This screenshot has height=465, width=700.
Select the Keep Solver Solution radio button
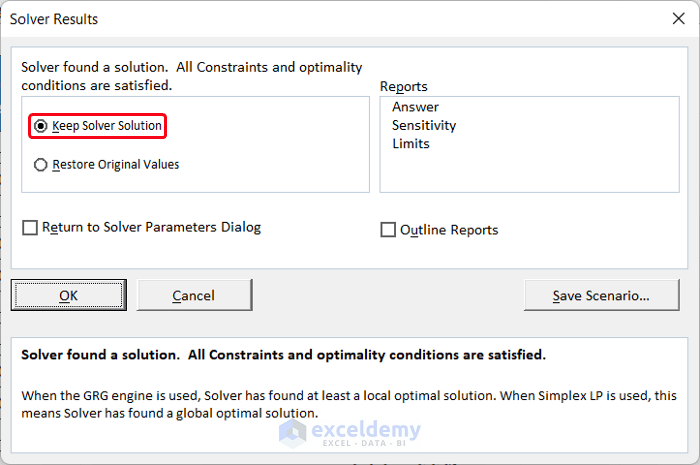tap(41, 126)
